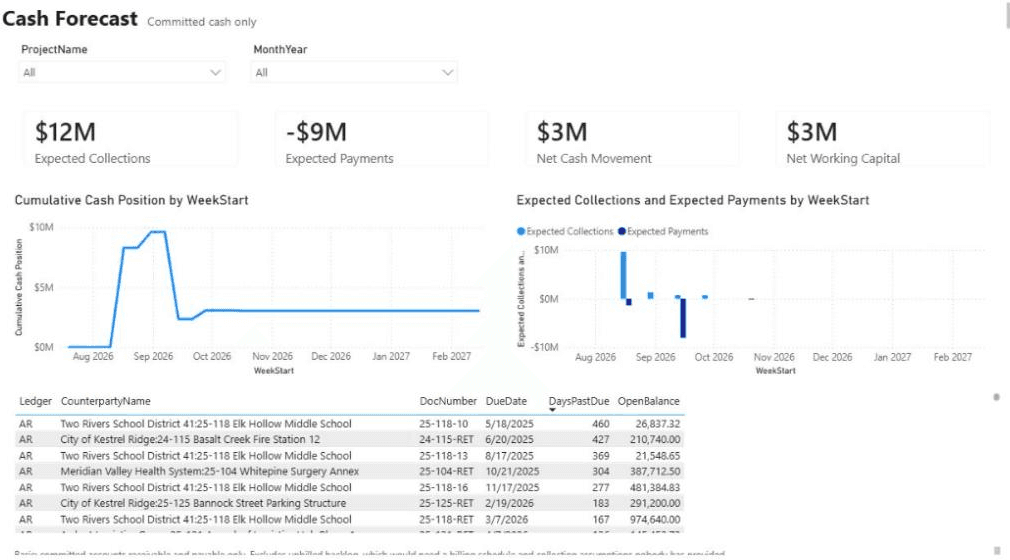The height and width of the screenshot is (560, 1010).
Task: Click open balance '210,740.00'
Action: pos(655,439)
